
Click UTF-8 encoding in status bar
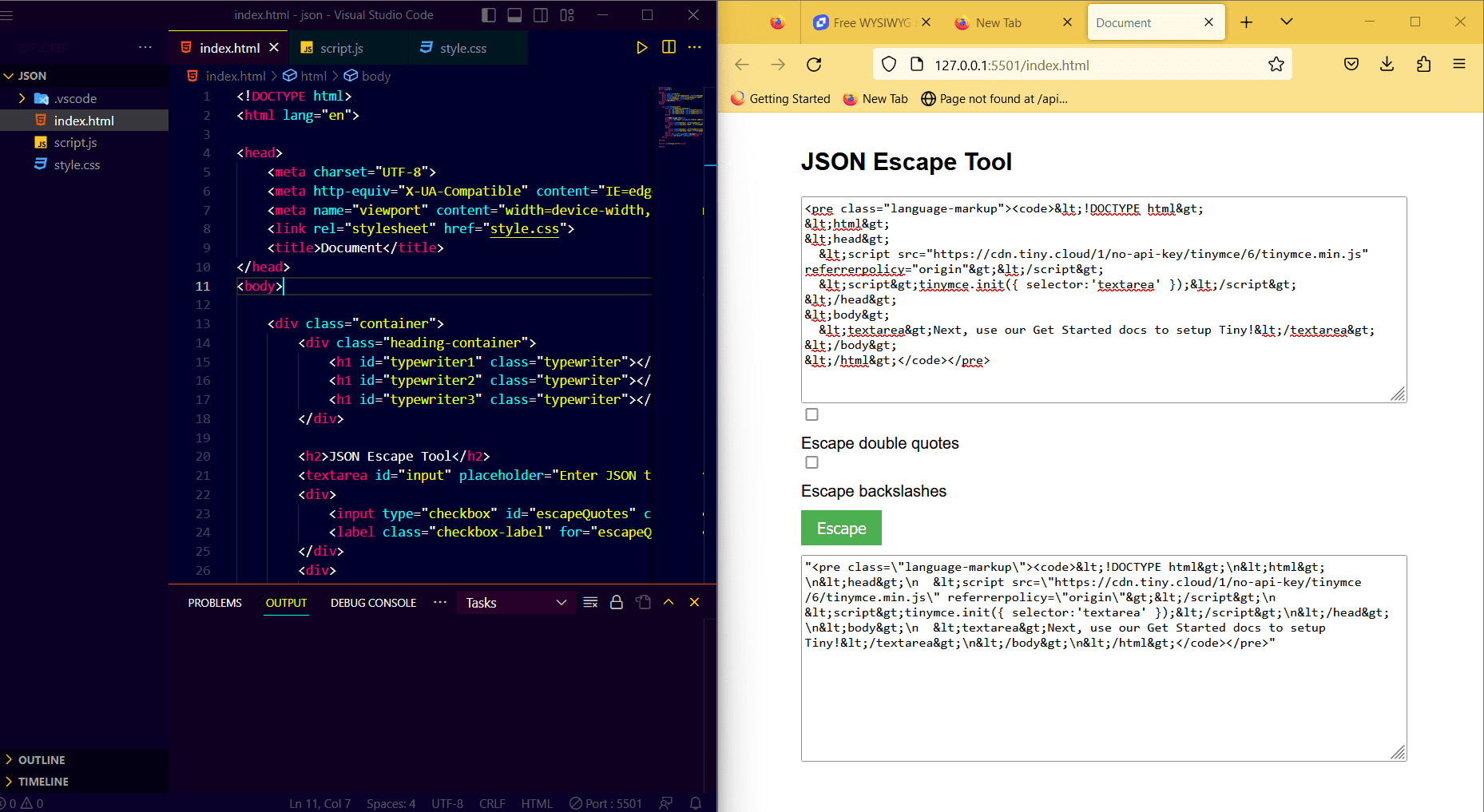pyautogui.click(x=447, y=803)
